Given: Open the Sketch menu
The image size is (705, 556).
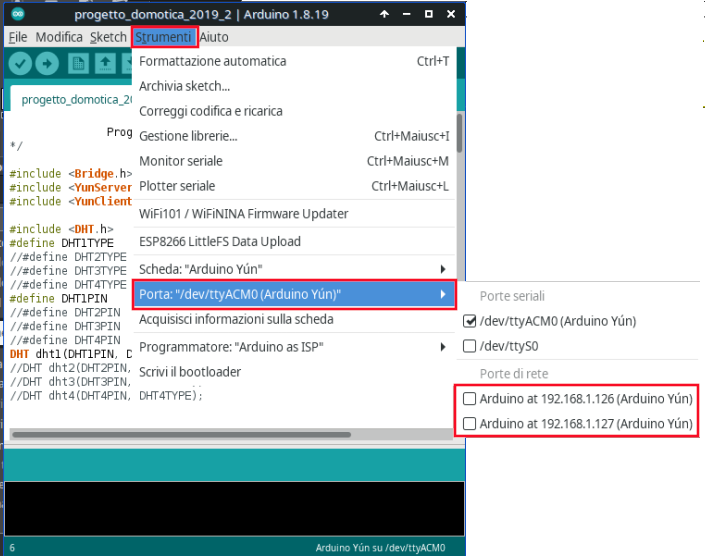Looking at the screenshot, I should [108, 37].
